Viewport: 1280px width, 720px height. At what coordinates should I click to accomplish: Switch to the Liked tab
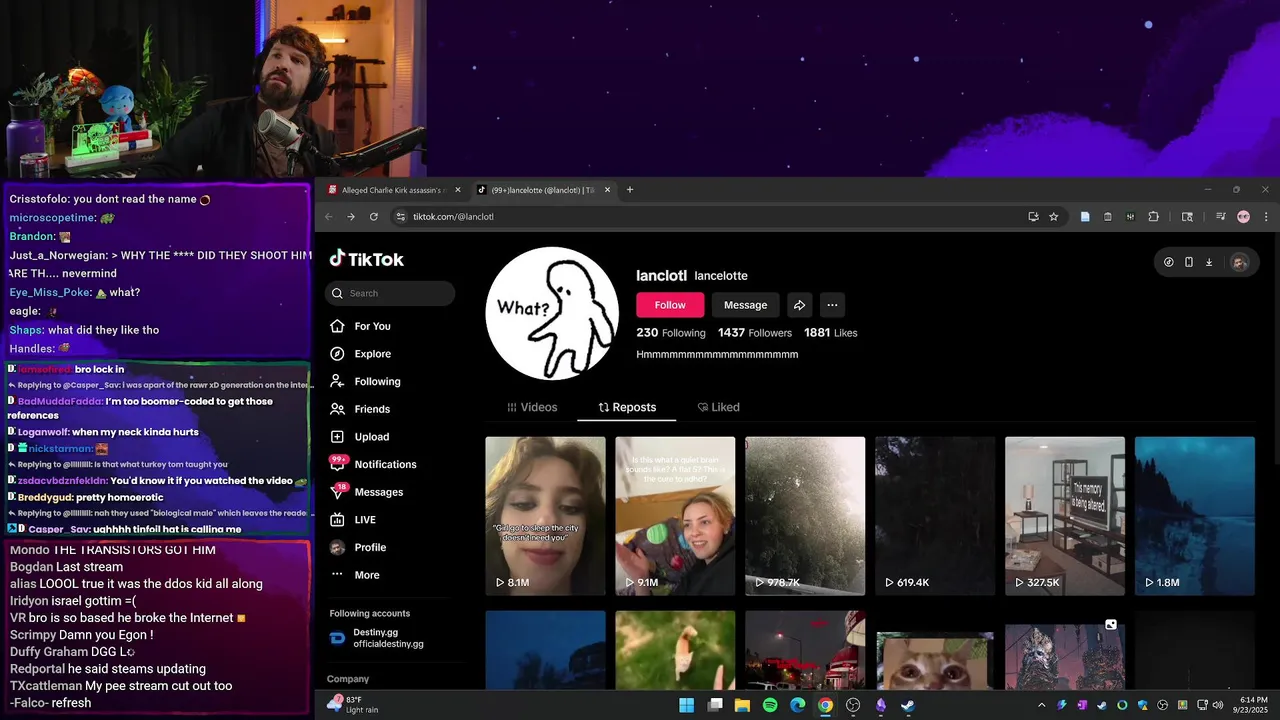718,407
